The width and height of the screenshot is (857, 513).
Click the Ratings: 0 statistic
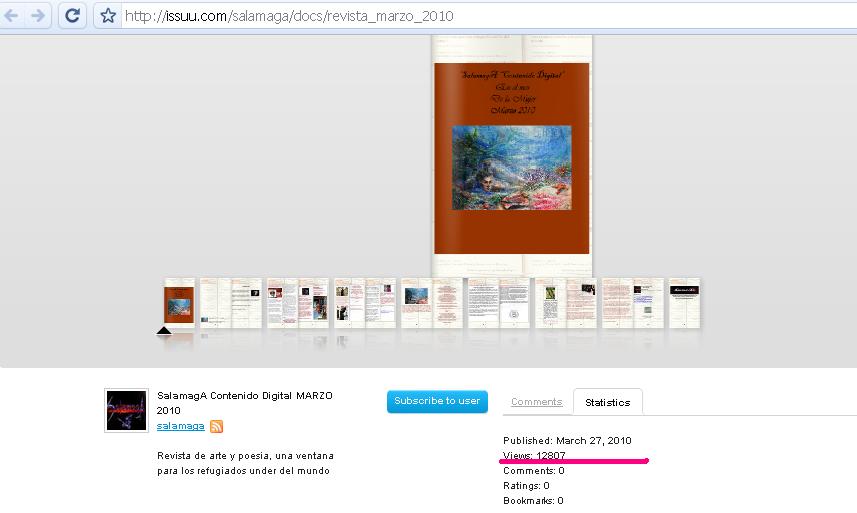(526, 485)
